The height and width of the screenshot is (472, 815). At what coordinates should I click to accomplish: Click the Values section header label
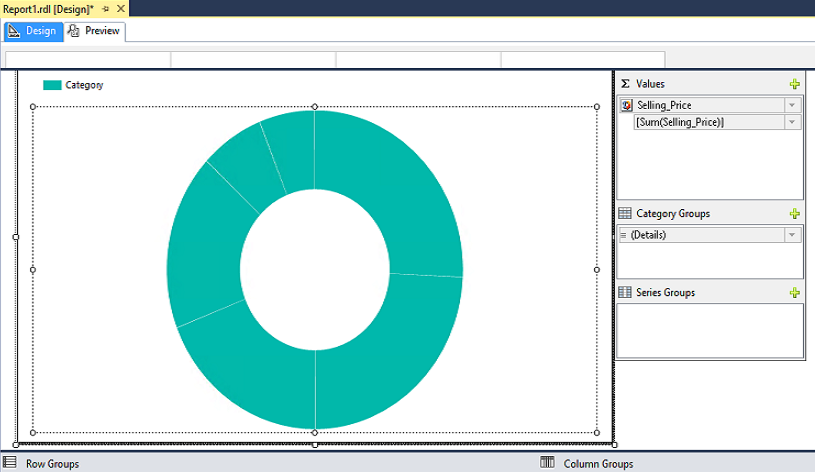pos(650,84)
